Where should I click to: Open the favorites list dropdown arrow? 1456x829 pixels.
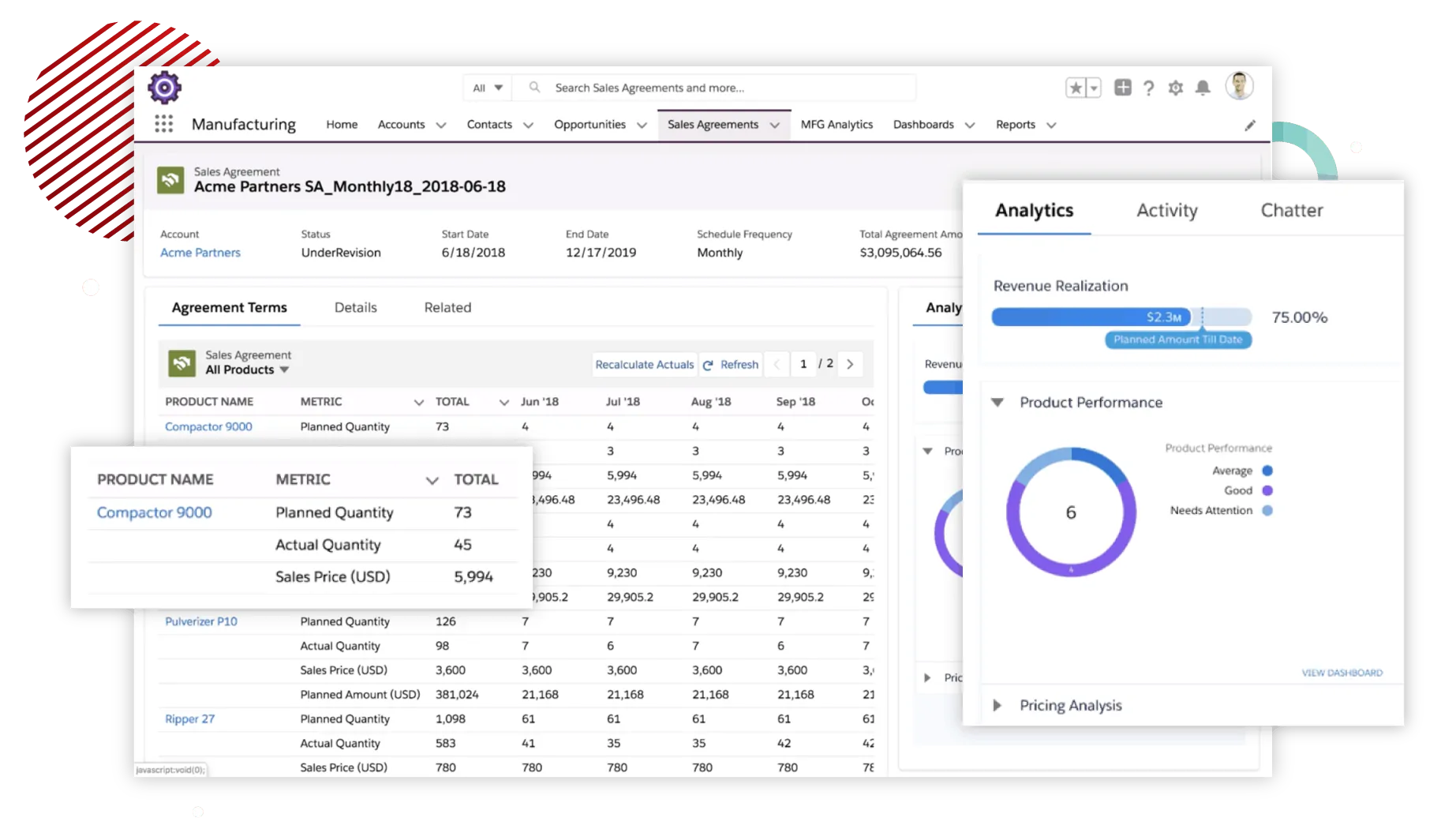click(1094, 88)
